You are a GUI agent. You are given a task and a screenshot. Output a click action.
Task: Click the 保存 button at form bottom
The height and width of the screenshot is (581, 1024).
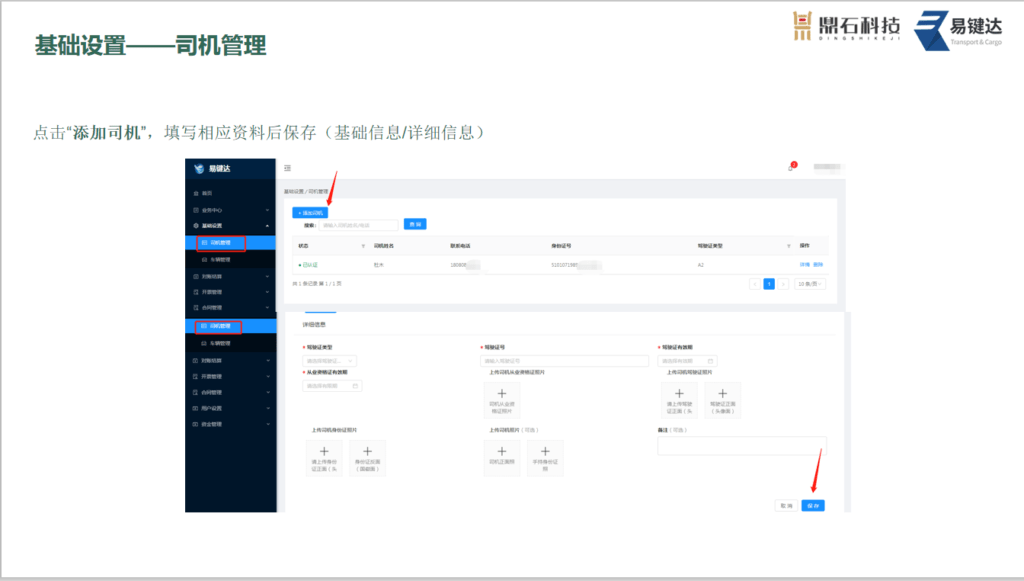pos(813,506)
